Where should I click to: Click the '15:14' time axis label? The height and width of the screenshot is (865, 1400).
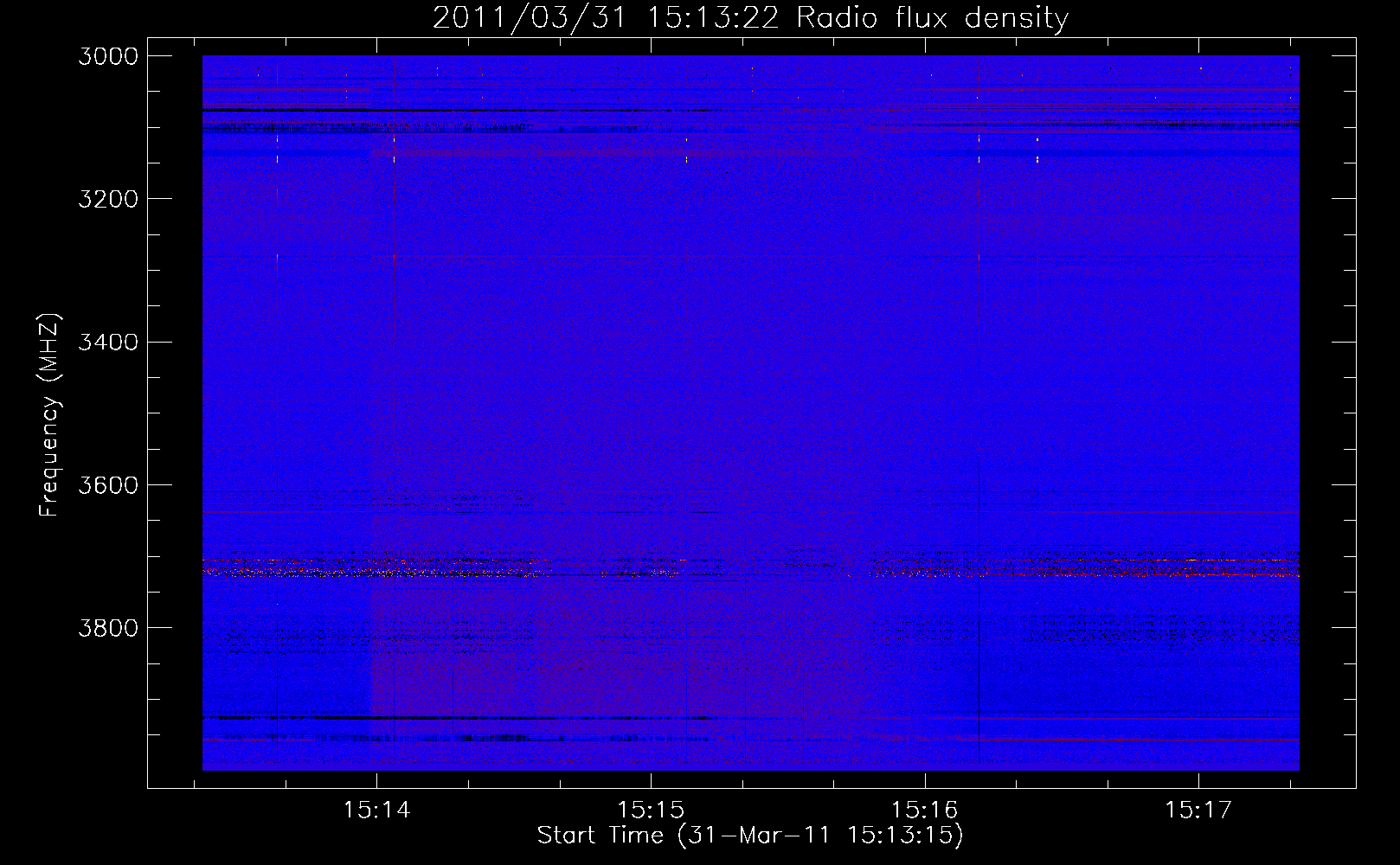coord(376,810)
